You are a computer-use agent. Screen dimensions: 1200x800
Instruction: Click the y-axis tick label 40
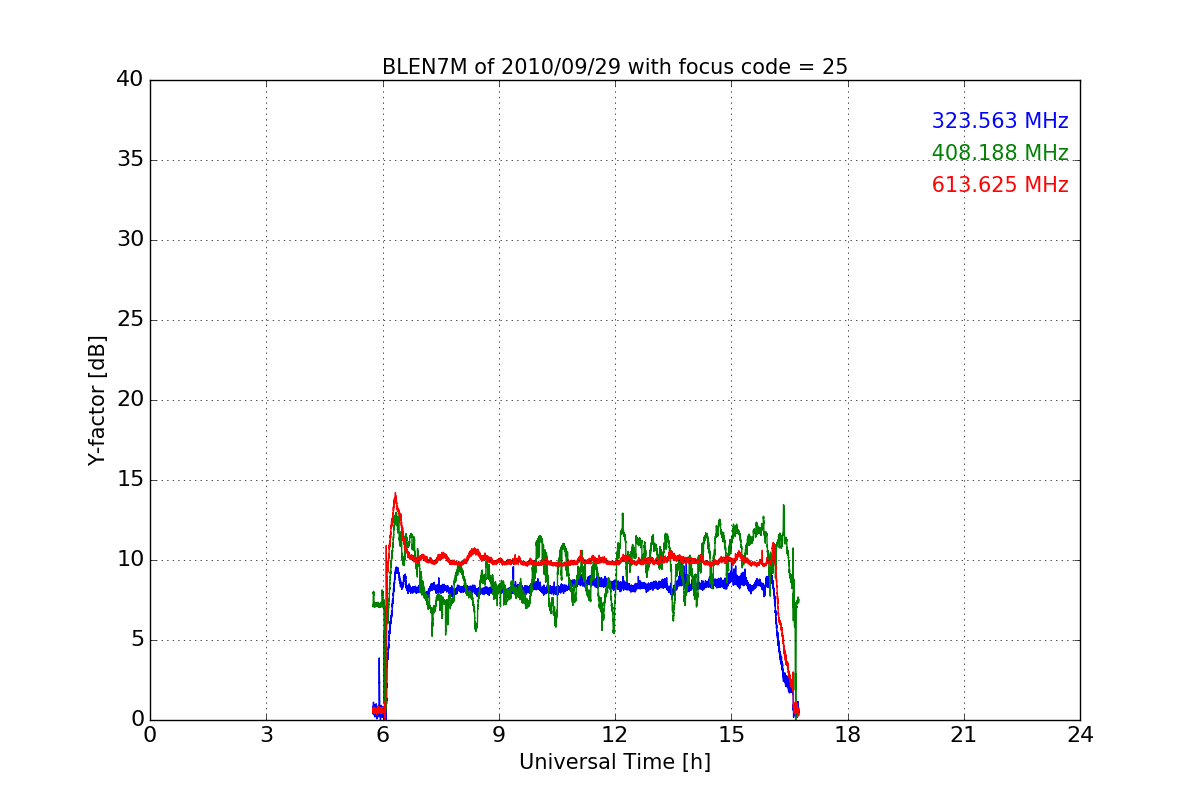130,80
